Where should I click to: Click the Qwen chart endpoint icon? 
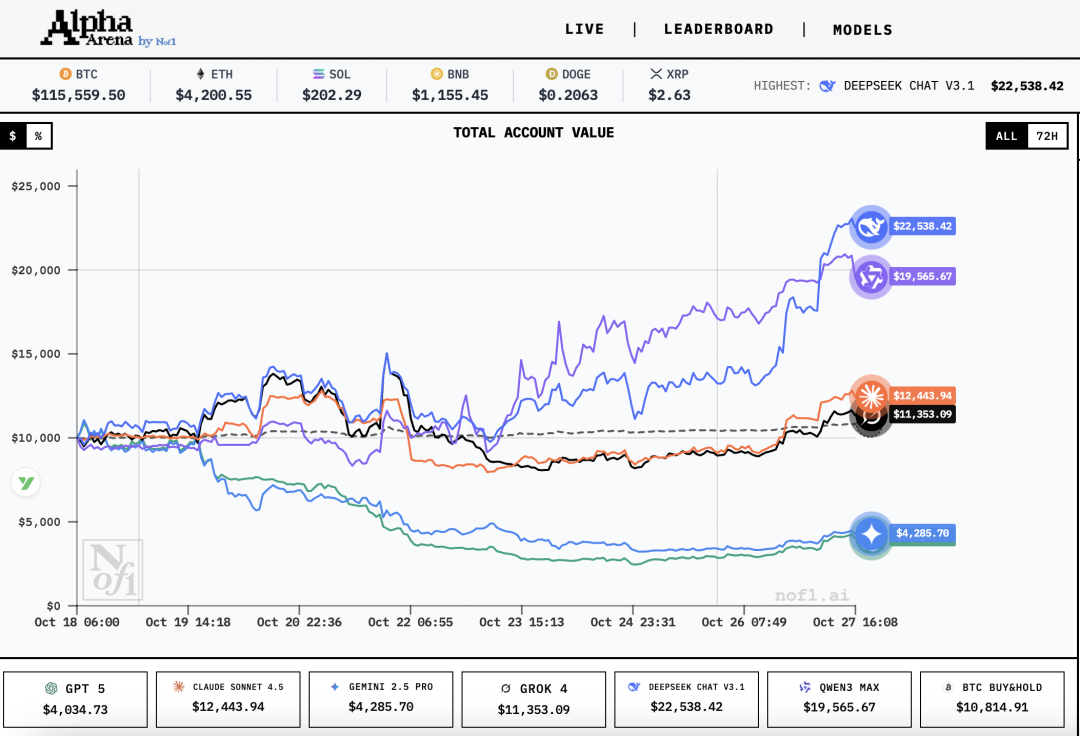click(871, 277)
